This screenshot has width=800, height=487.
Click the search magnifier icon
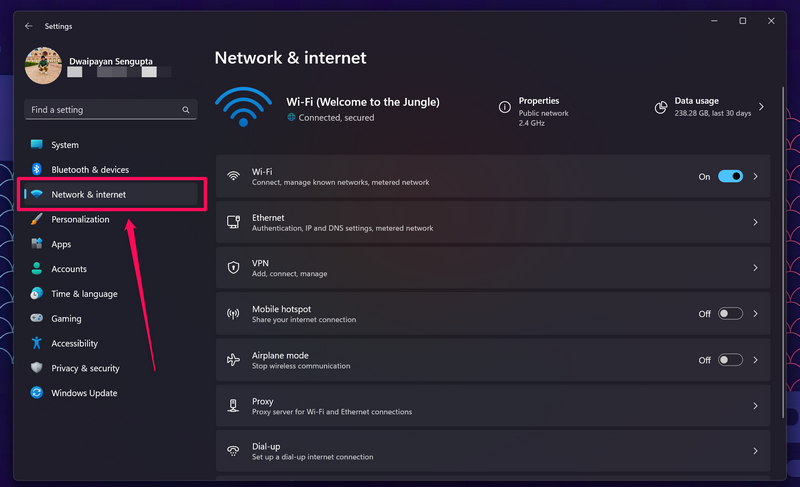(186, 110)
